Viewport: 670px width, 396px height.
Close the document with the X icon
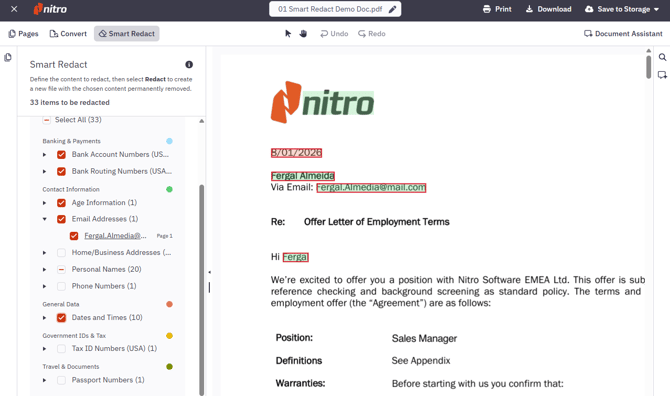tap(14, 9)
